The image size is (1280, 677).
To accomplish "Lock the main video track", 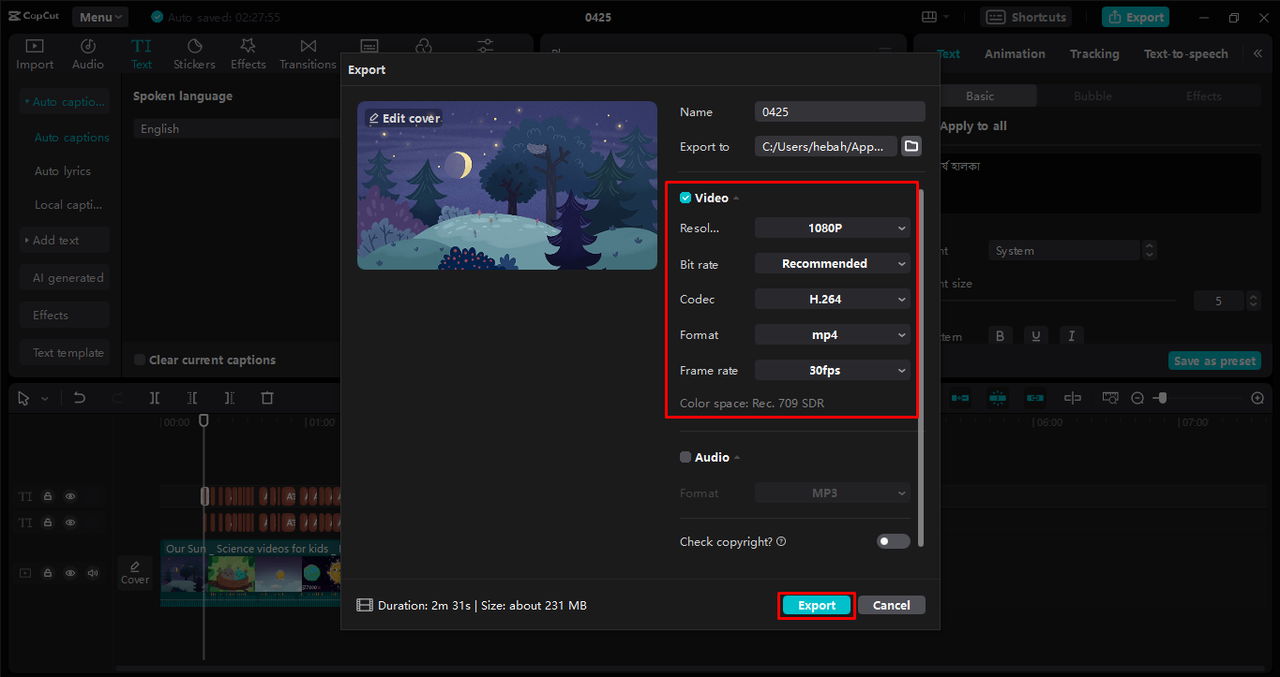I will [x=48, y=573].
